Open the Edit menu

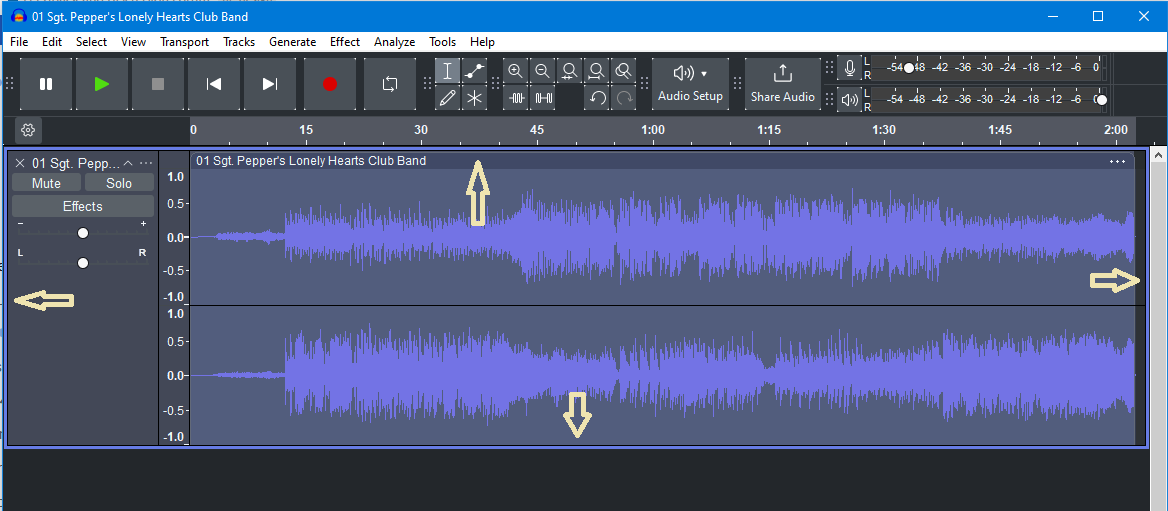coord(52,42)
